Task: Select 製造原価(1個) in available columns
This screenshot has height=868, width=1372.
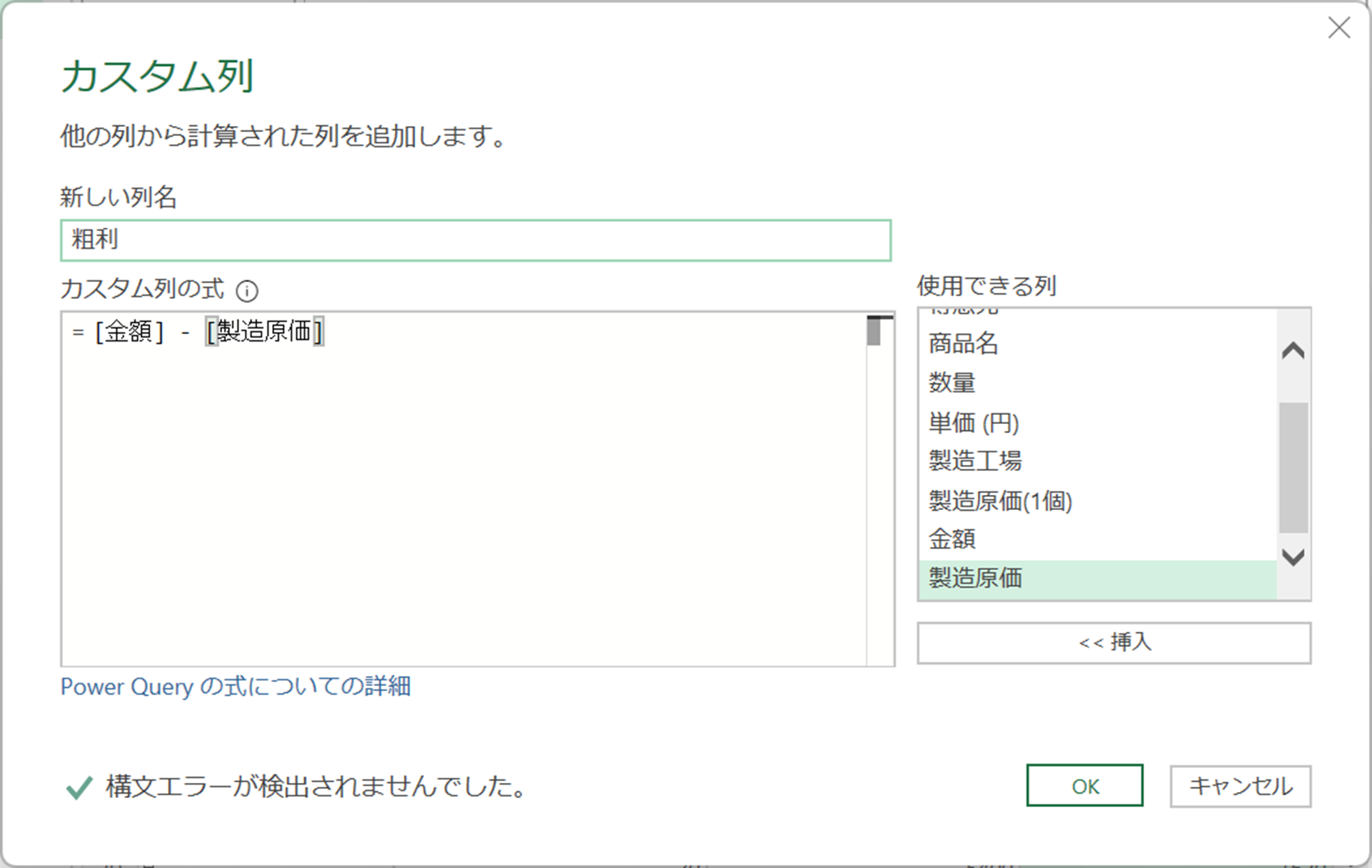Action: tap(1000, 501)
